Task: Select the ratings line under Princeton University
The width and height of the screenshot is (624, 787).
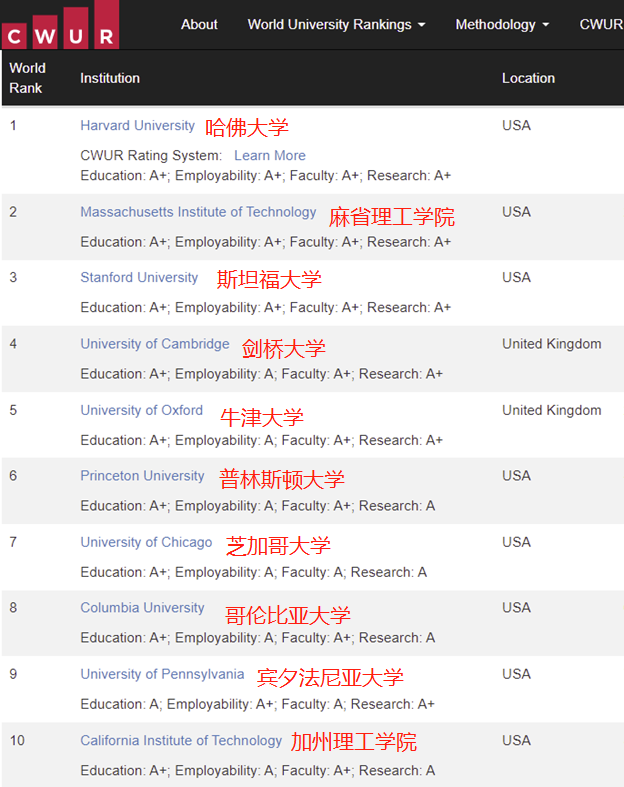Action: (258, 505)
